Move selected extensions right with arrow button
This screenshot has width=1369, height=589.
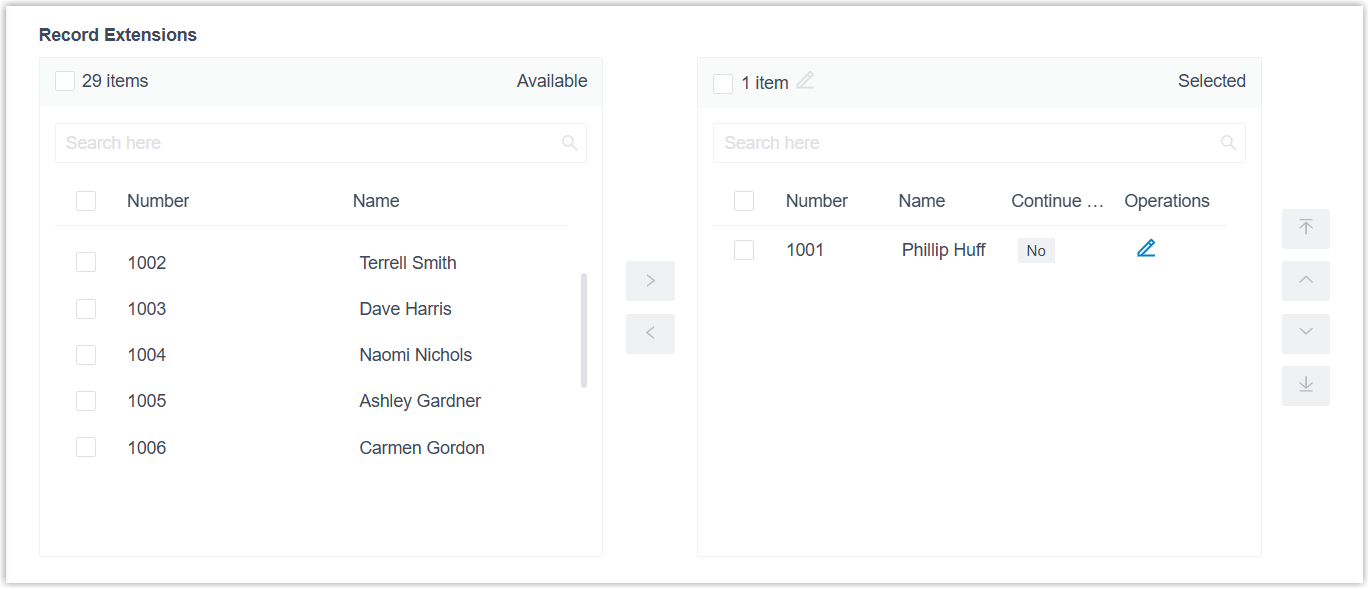(x=650, y=281)
